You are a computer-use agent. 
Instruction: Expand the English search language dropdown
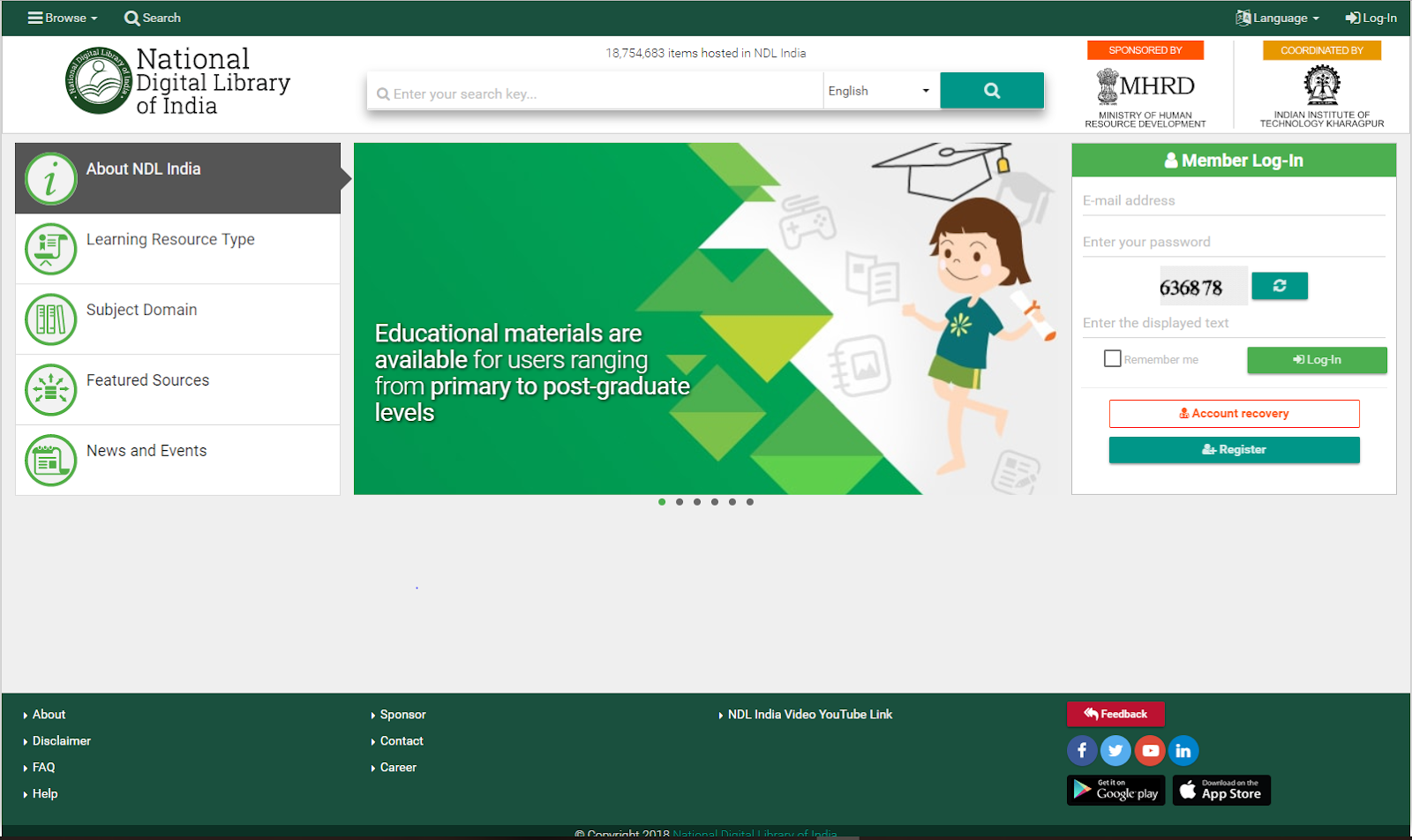tap(880, 91)
